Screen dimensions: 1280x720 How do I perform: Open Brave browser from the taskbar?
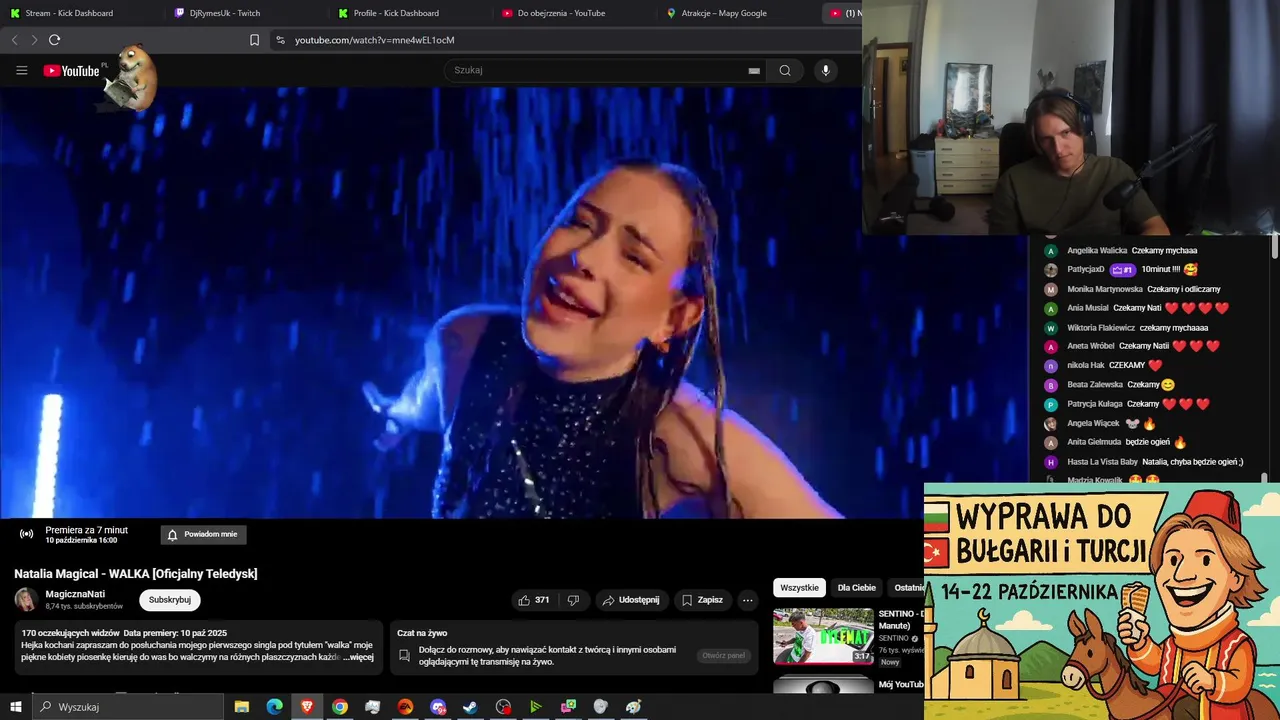click(307, 707)
